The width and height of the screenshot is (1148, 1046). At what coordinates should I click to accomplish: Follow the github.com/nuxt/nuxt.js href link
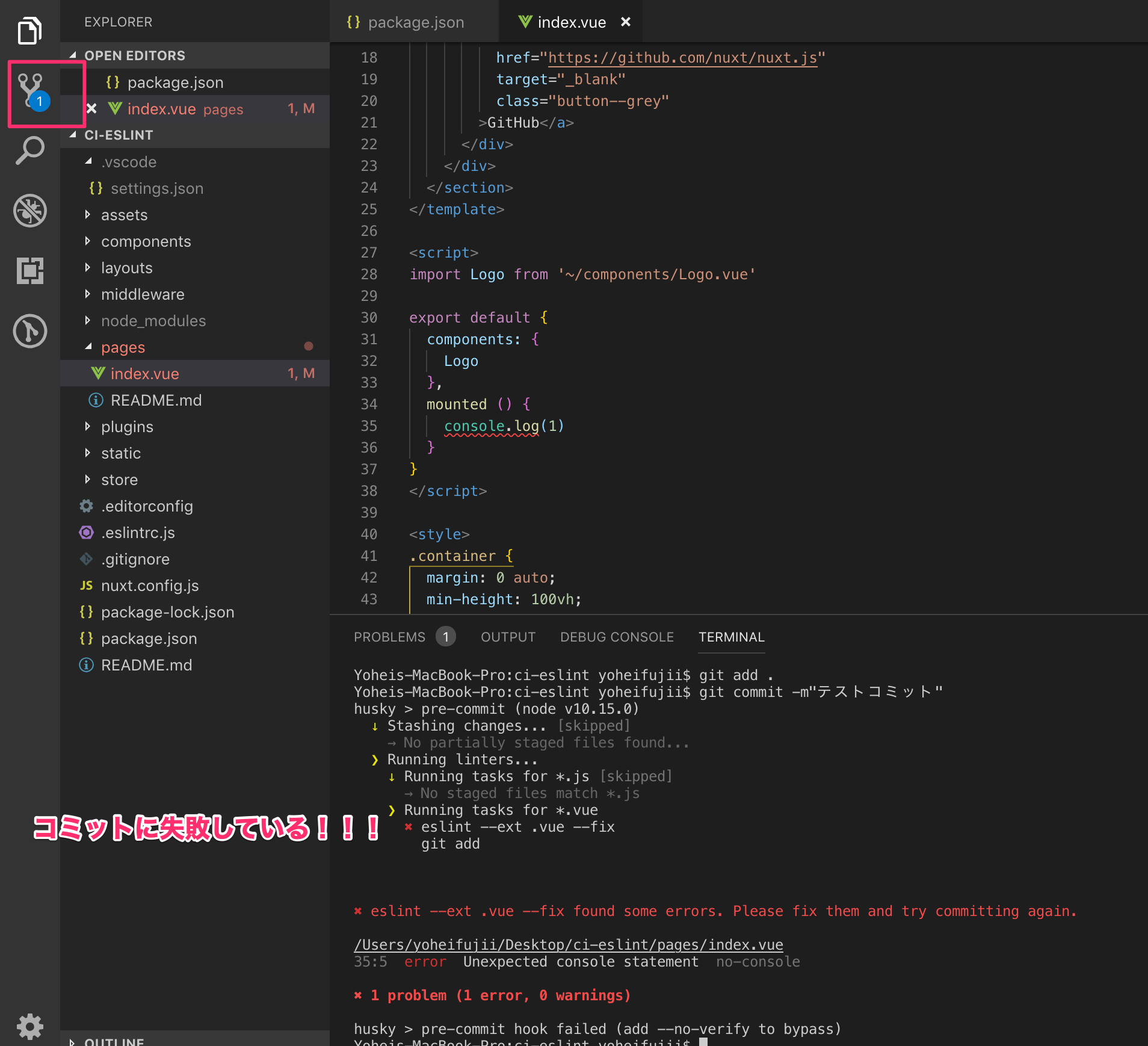pos(682,58)
